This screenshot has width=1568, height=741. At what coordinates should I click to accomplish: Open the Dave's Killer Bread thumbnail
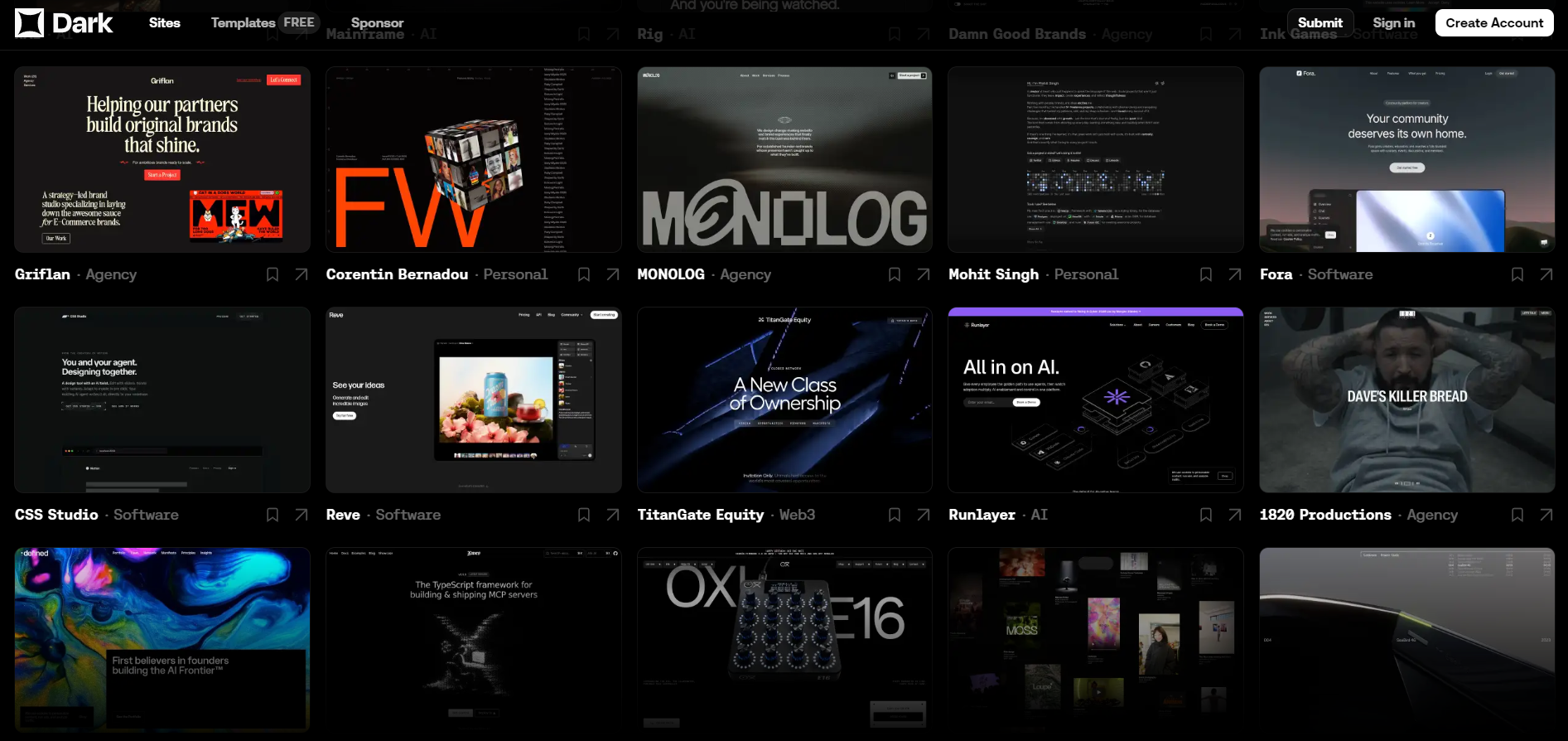tap(1407, 400)
